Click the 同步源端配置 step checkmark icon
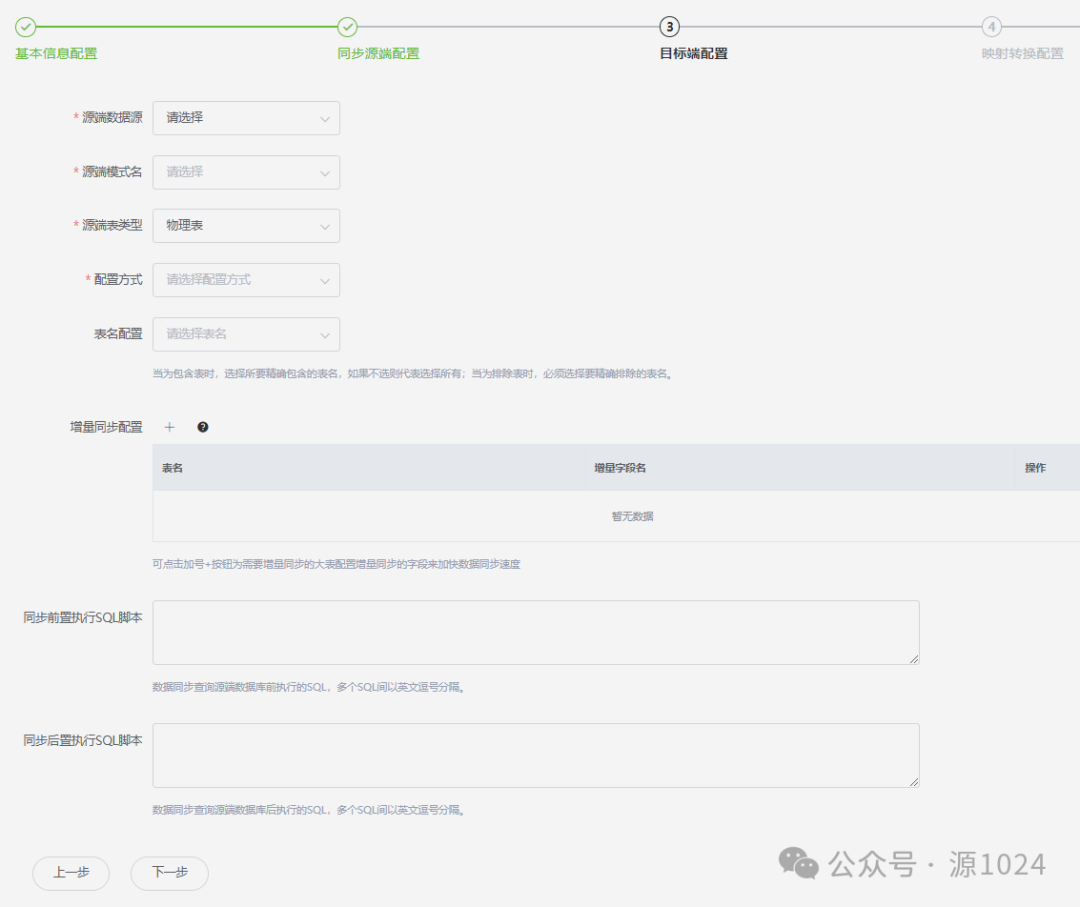The image size is (1080, 907). (x=347, y=27)
